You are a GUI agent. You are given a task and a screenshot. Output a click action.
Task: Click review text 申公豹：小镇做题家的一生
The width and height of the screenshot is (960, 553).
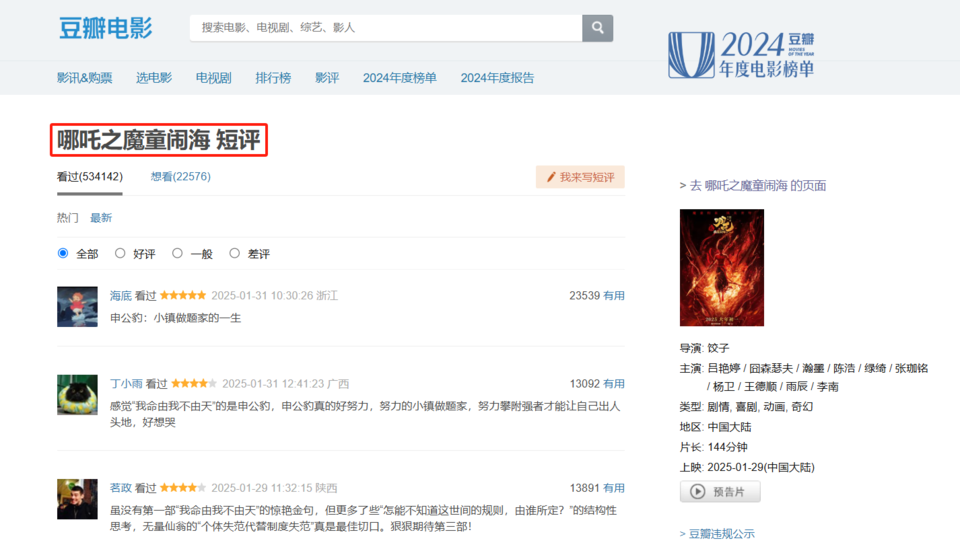coord(176,318)
